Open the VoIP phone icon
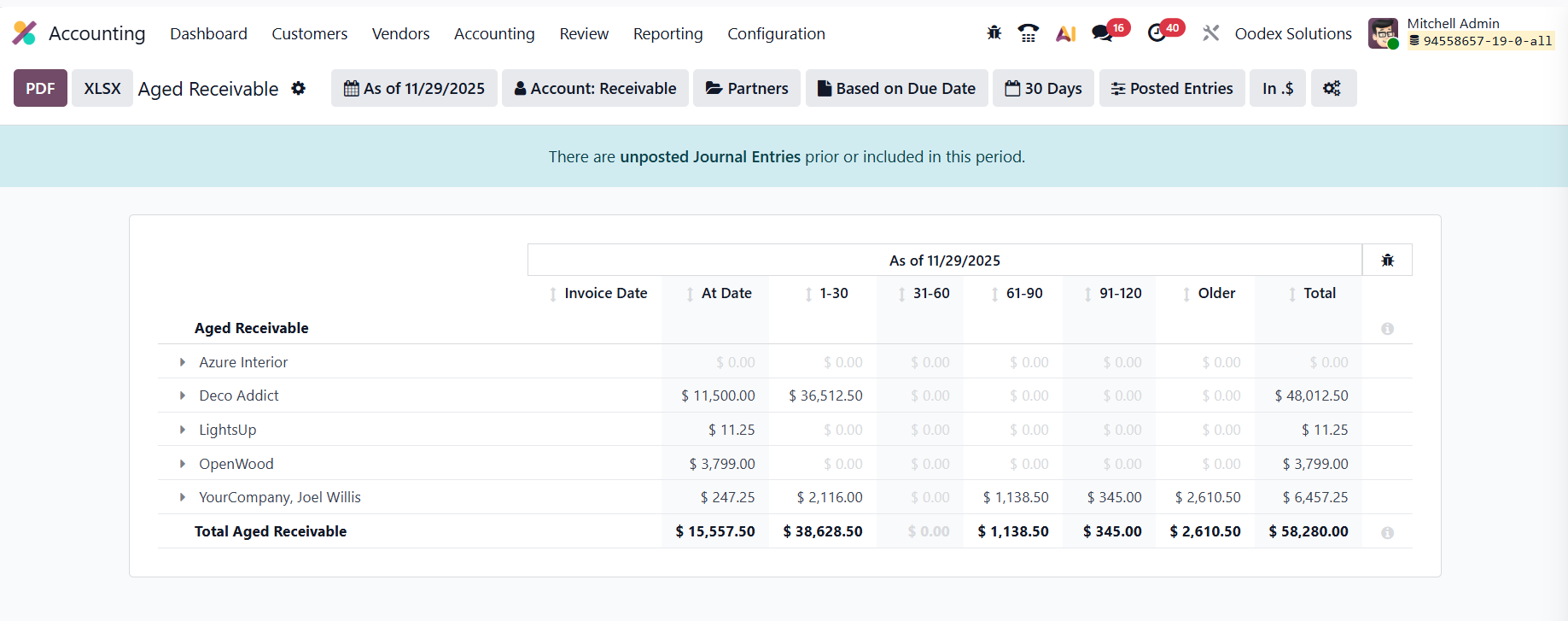1568x621 pixels. tap(1029, 33)
